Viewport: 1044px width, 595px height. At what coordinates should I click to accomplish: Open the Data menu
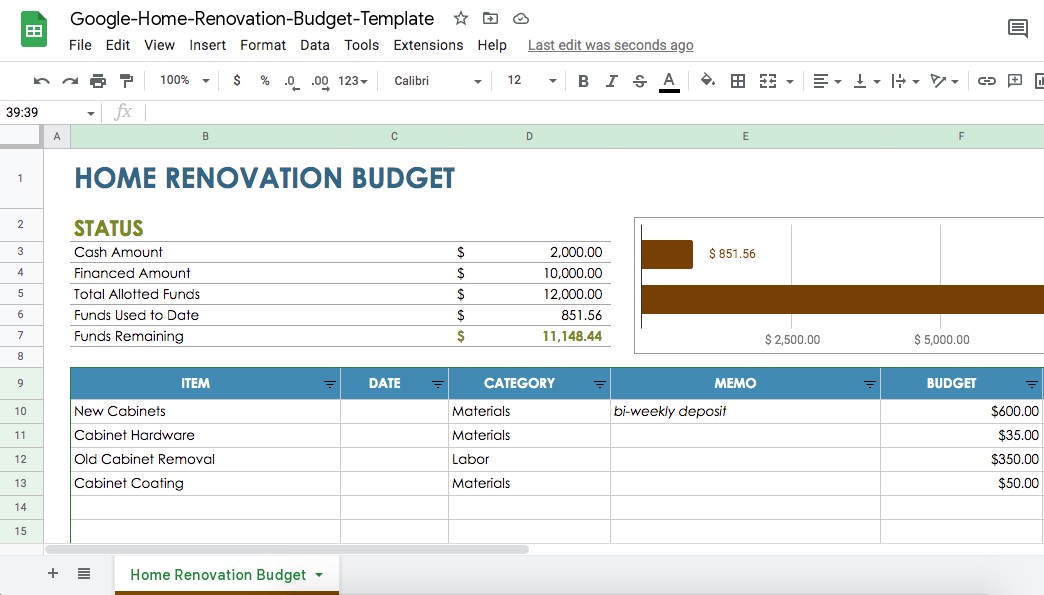click(315, 45)
